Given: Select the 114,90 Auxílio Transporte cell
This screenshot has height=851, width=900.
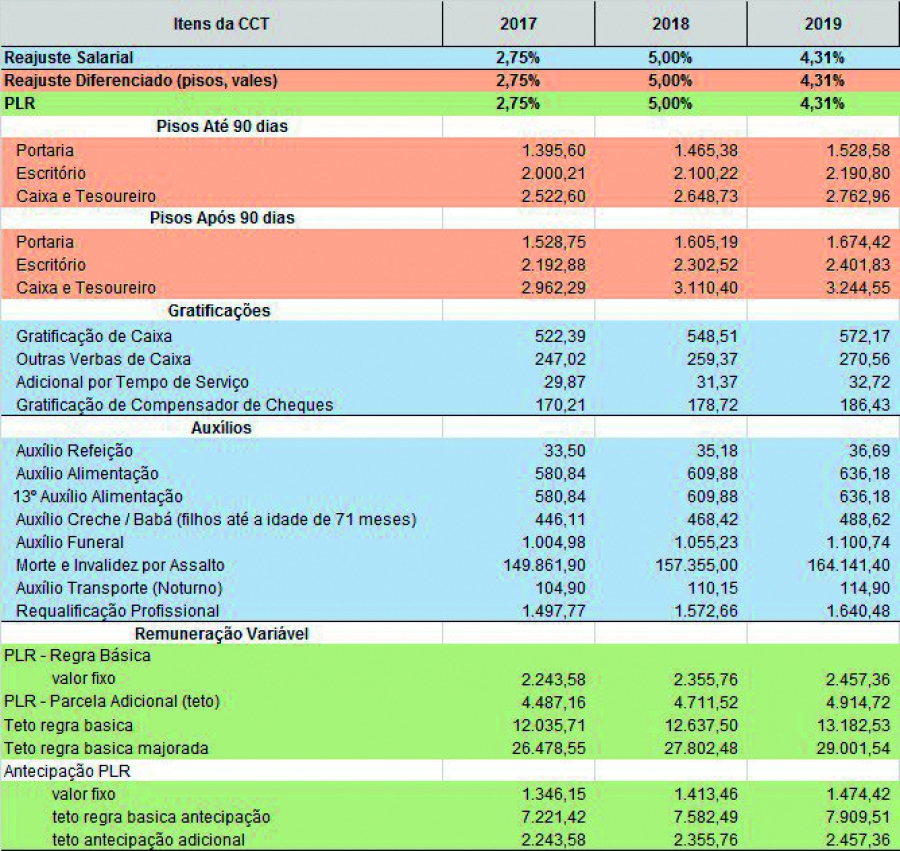Looking at the screenshot, I should pyautogui.click(x=865, y=589).
